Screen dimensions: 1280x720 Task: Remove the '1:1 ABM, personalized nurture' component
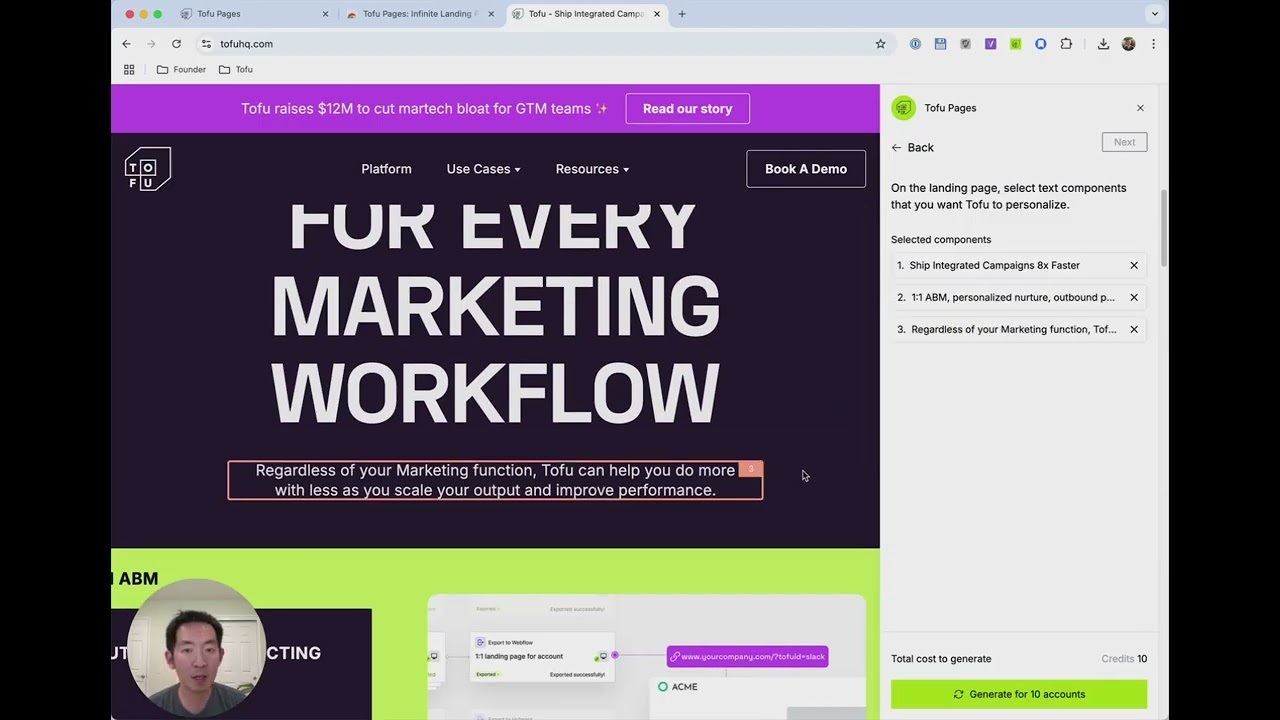pyautogui.click(x=1134, y=297)
